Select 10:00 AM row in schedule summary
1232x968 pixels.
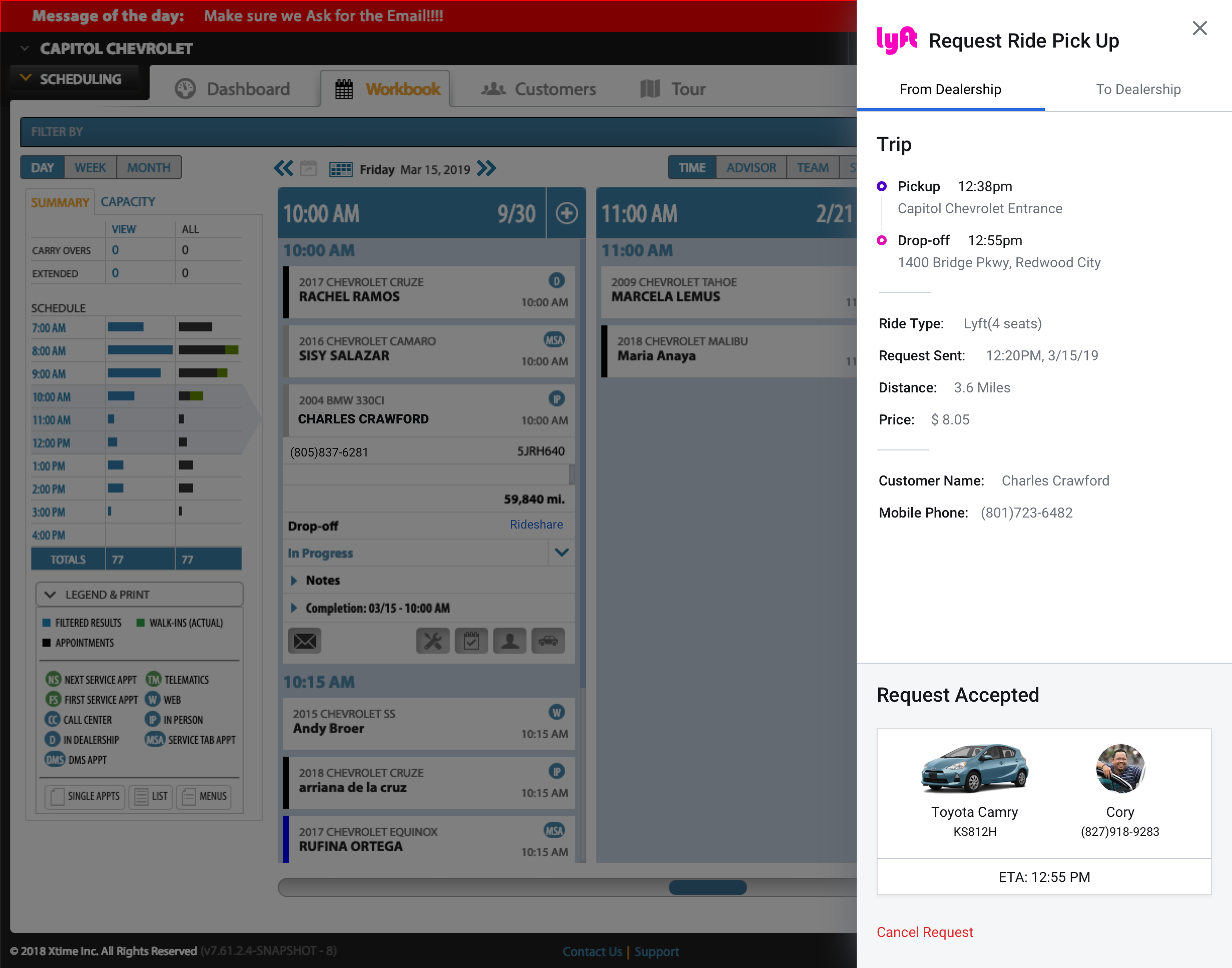[x=136, y=397]
